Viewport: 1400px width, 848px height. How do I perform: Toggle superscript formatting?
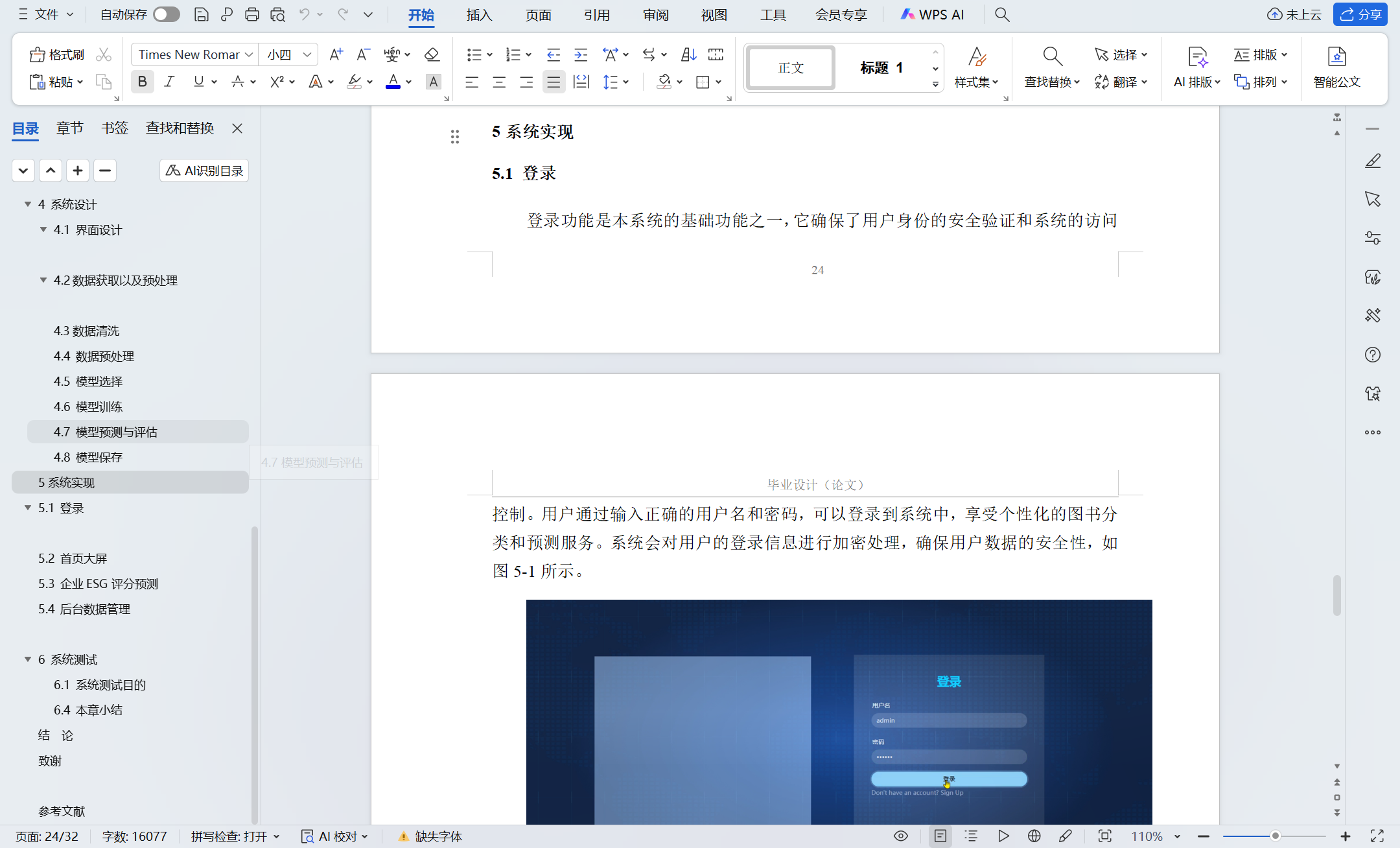(x=277, y=82)
